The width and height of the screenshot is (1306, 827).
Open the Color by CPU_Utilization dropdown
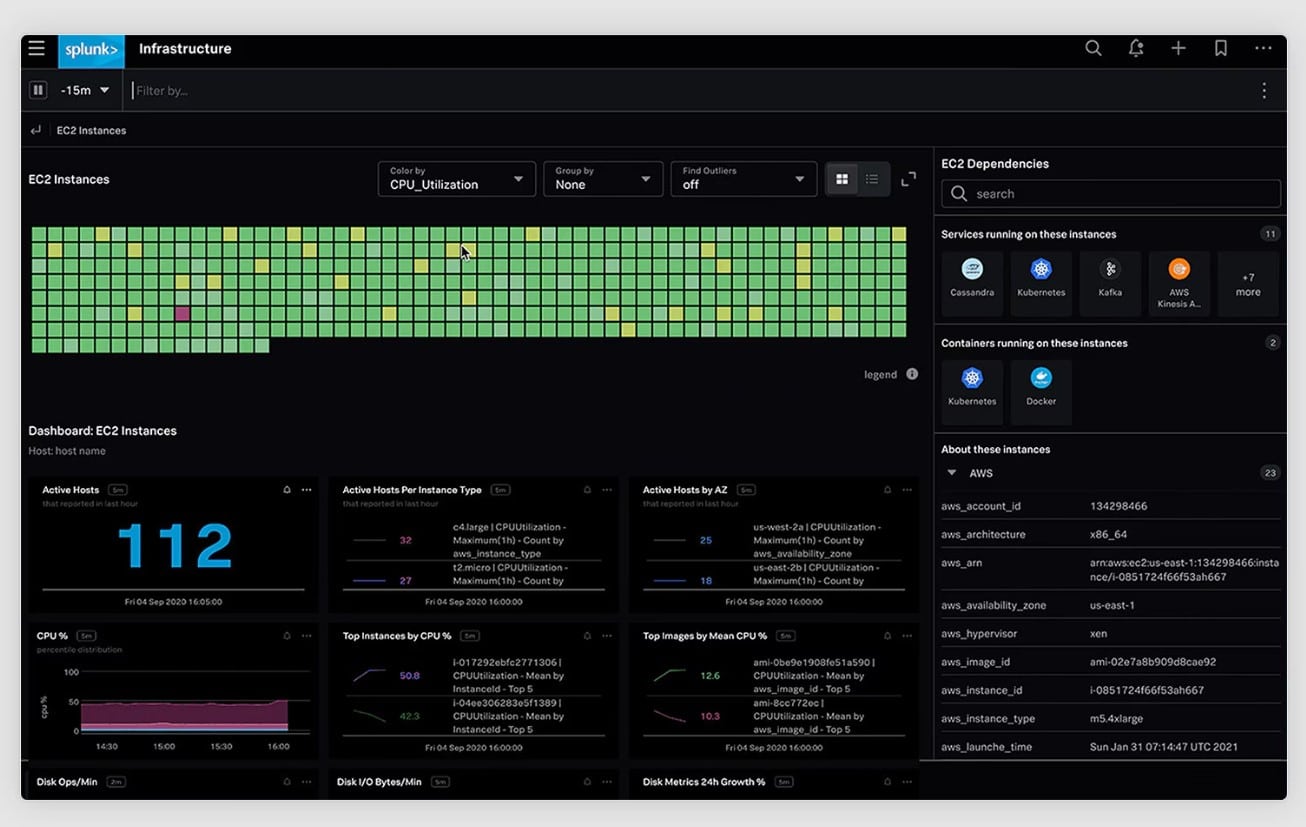456,179
